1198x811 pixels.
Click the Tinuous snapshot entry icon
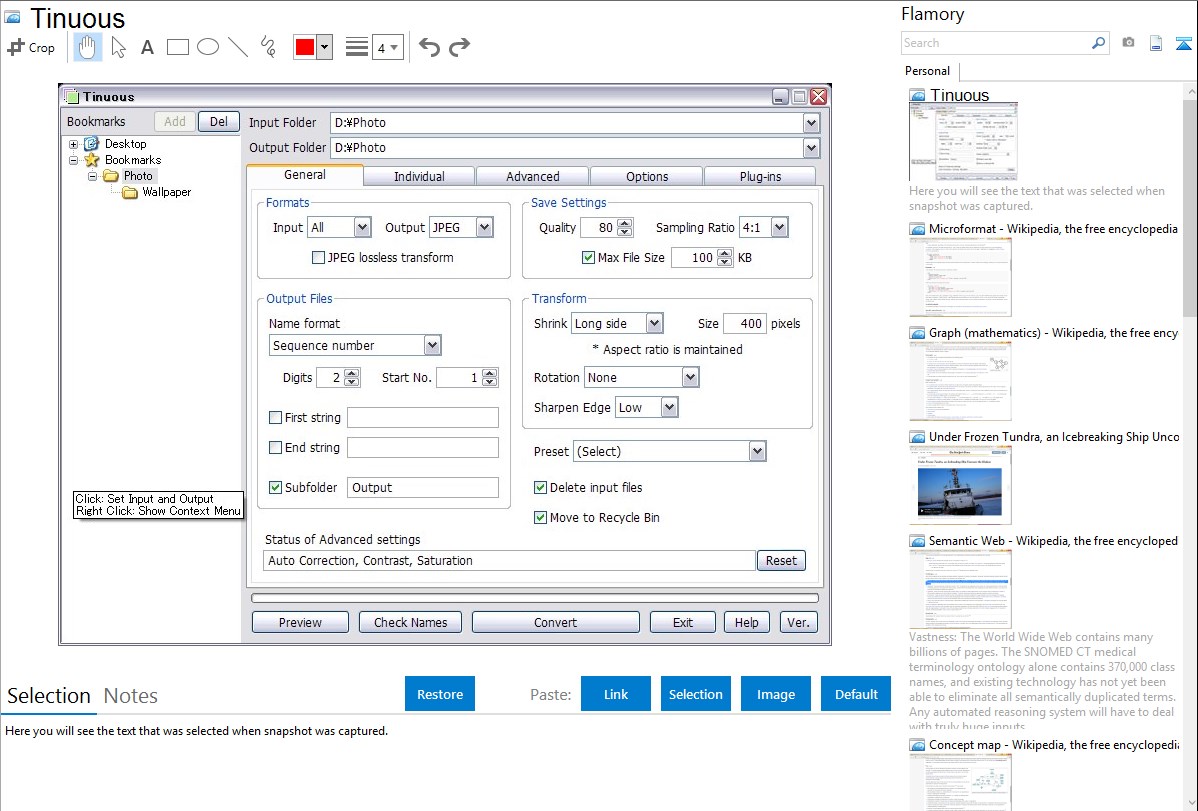917,96
